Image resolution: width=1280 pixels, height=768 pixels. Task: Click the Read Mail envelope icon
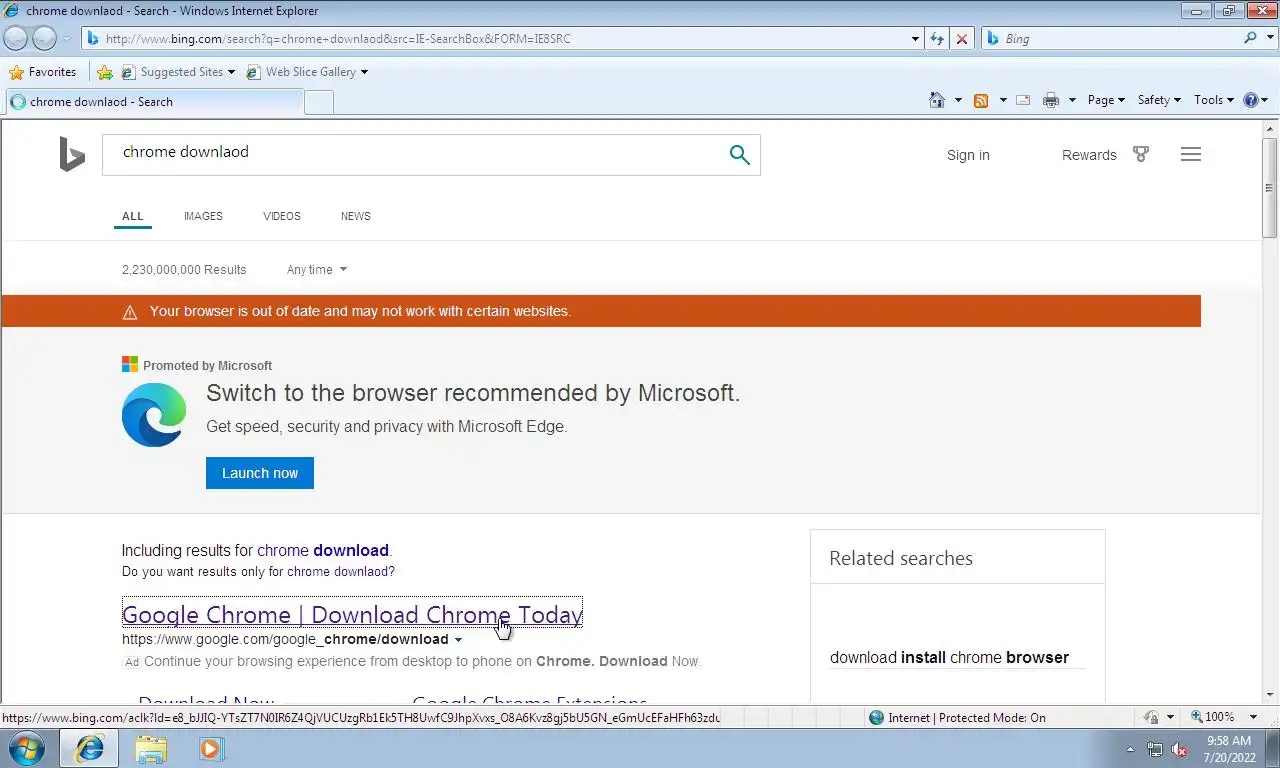1023,100
